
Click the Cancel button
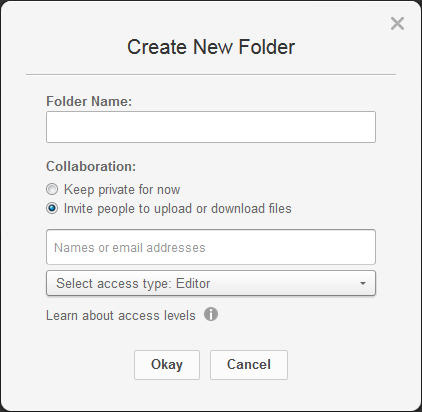coord(249,365)
